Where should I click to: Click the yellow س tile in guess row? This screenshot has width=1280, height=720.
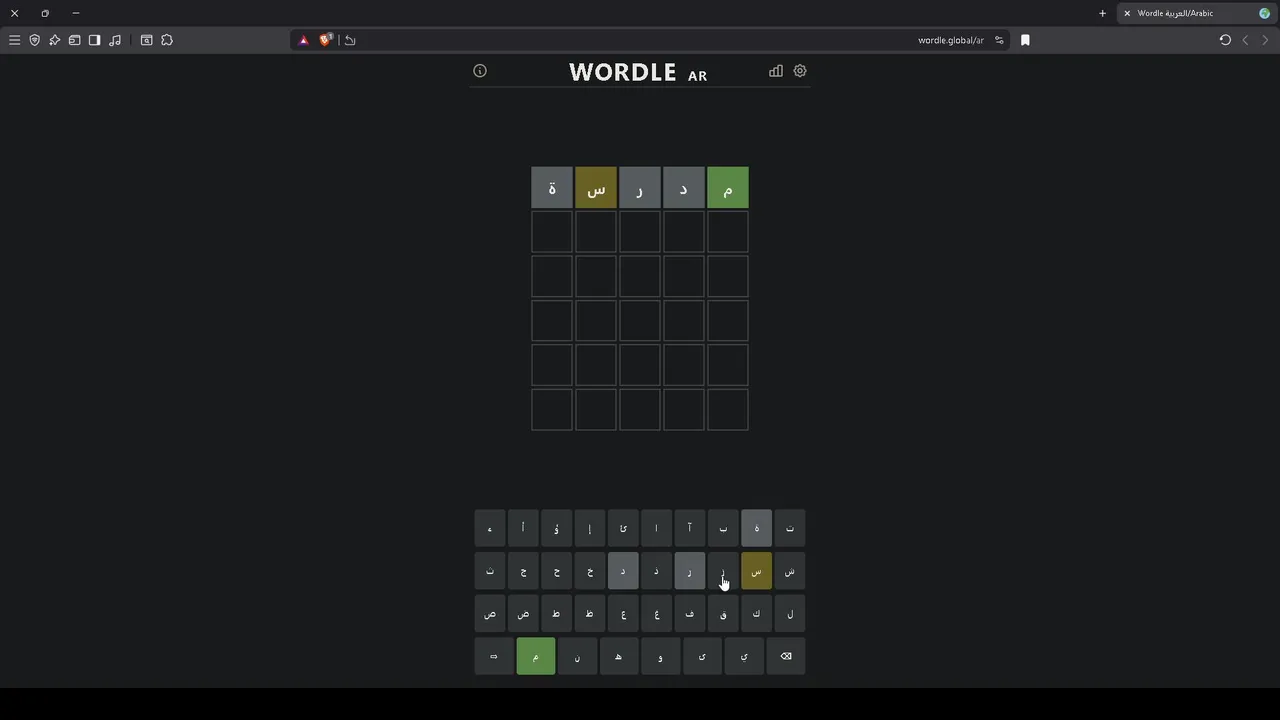coord(596,188)
